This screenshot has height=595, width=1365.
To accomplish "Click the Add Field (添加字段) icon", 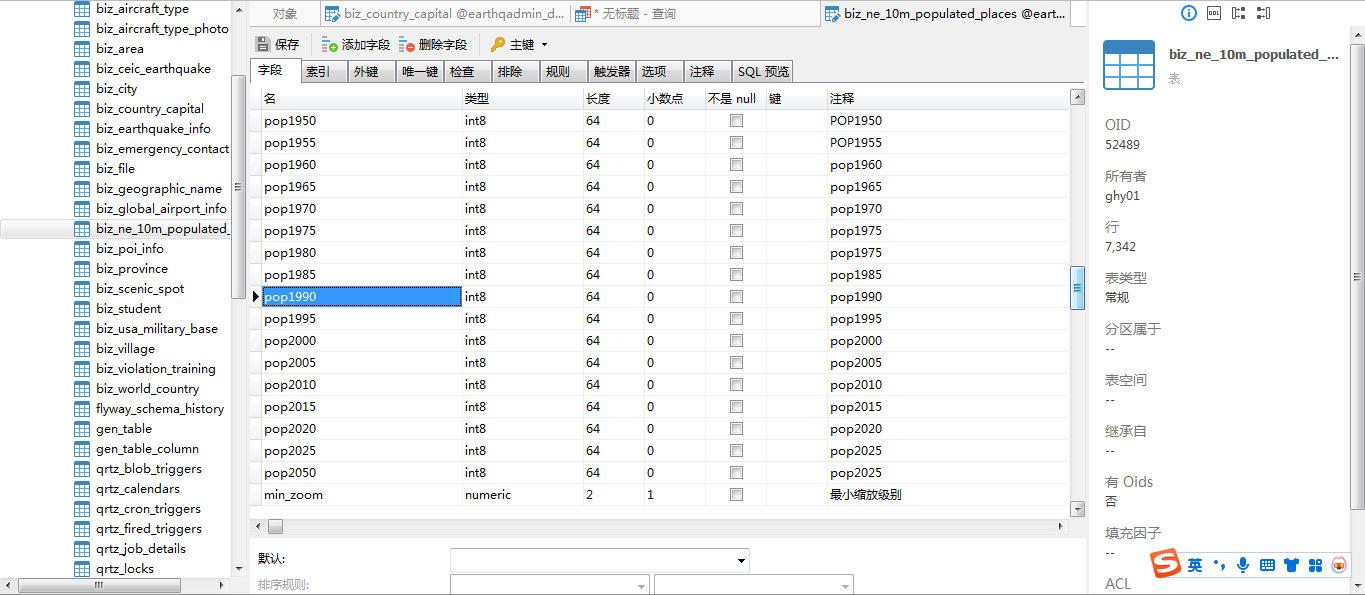I will (x=330, y=45).
